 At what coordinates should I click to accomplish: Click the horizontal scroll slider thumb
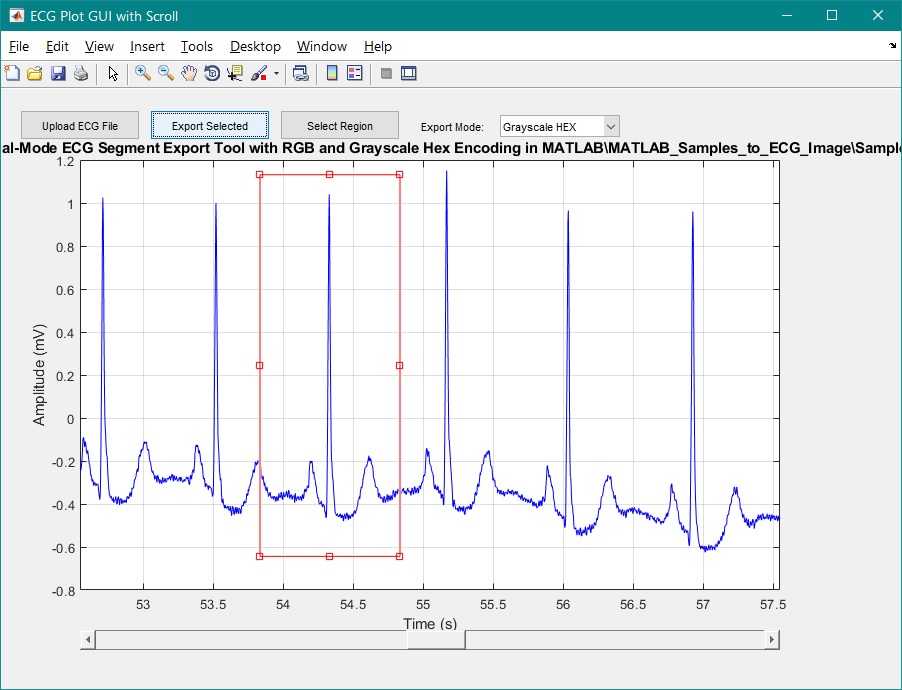point(436,640)
